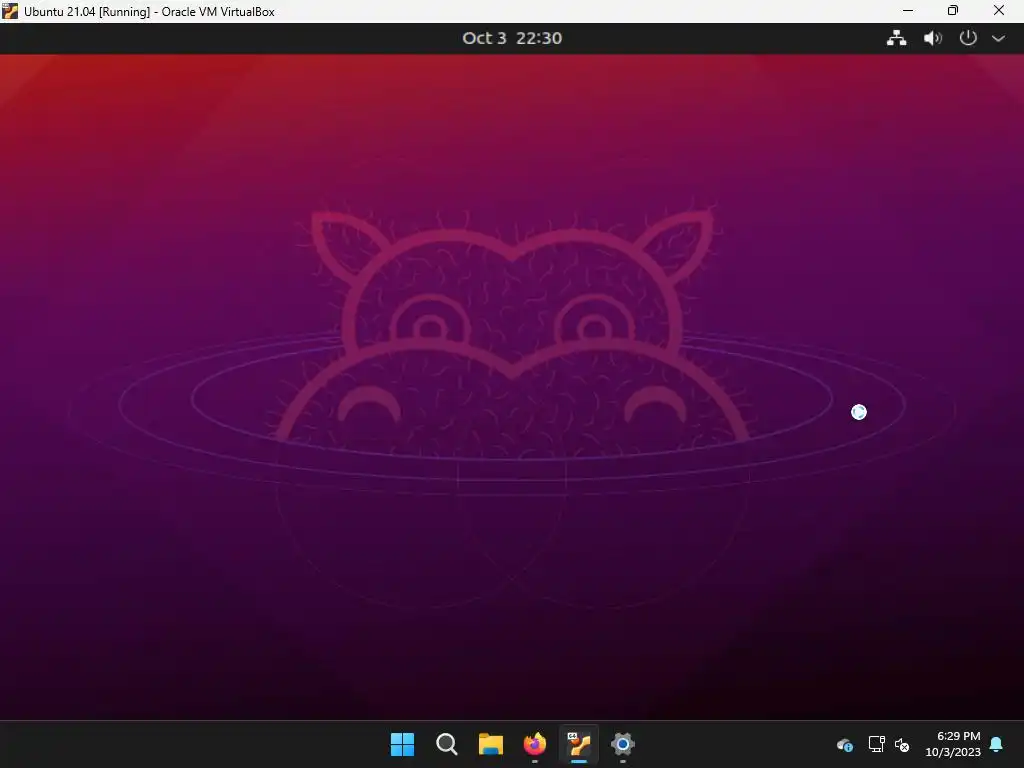
Task: Open the Settings gear app in taskbar
Action: (x=622, y=744)
